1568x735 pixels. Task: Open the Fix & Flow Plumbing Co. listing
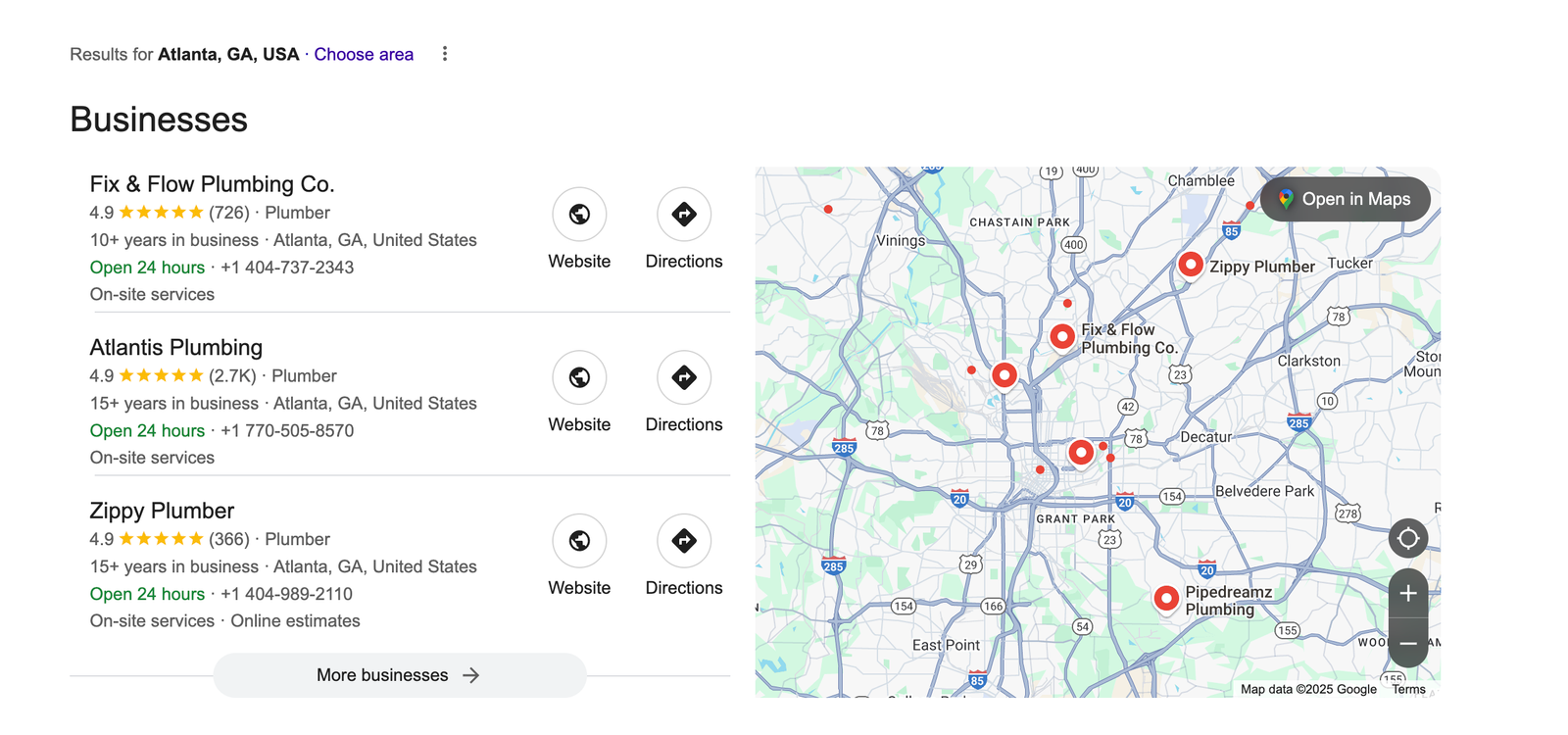tap(212, 184)
